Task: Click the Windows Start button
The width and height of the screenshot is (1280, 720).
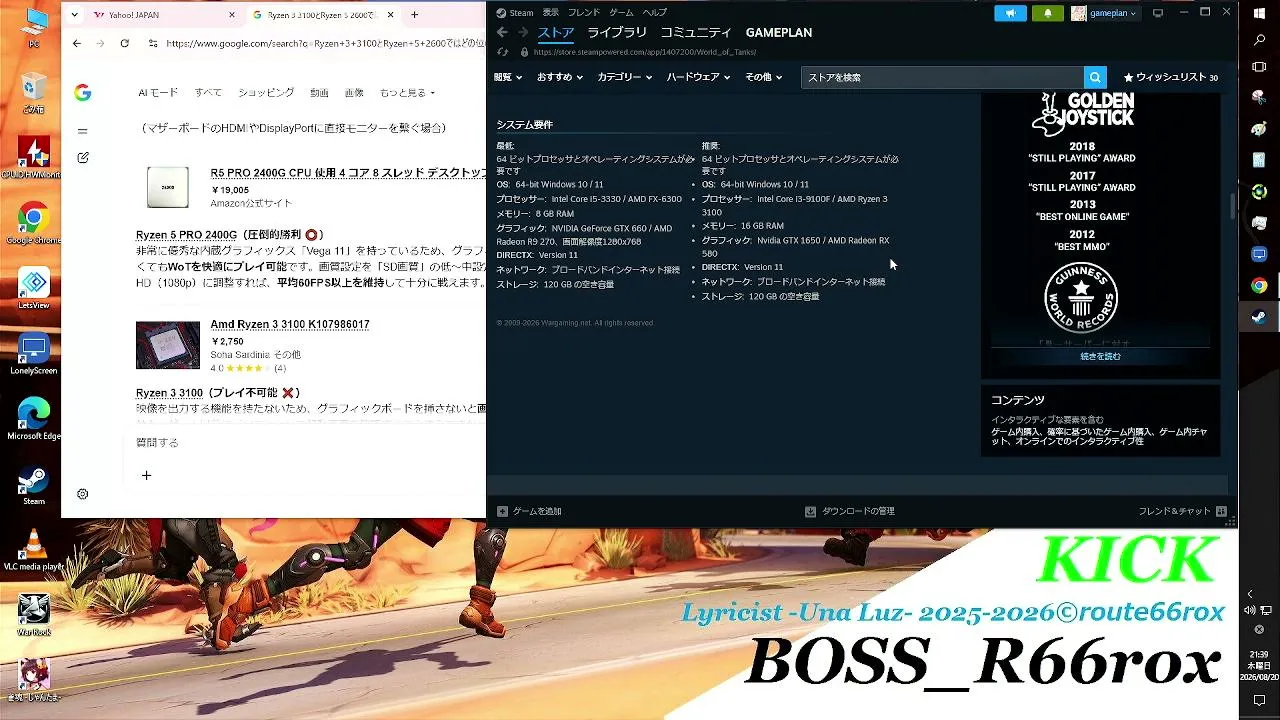Action: pos(1259,12)
